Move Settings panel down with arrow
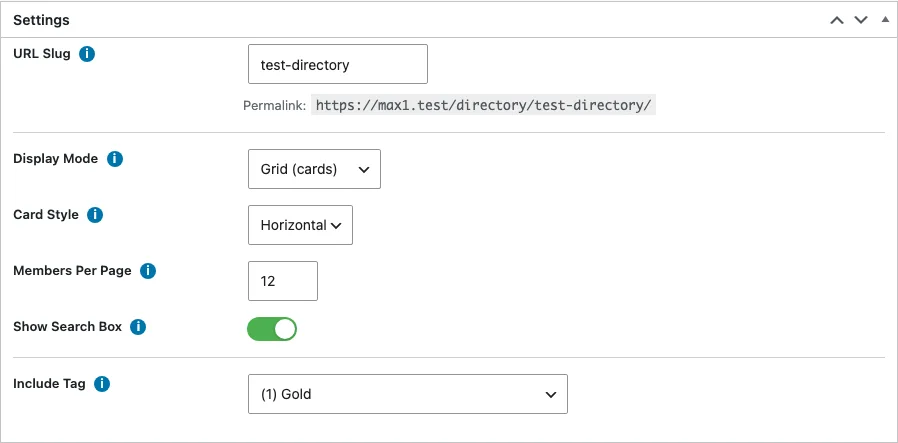The width and height of the screenshot is (898, 443). [861, 20]
